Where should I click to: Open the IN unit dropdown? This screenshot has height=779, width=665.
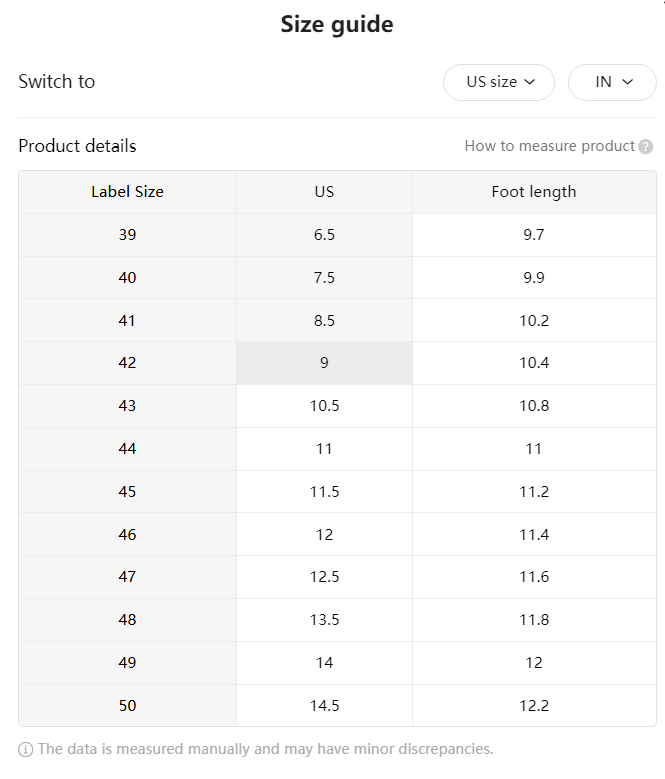(x=612, y=82)
